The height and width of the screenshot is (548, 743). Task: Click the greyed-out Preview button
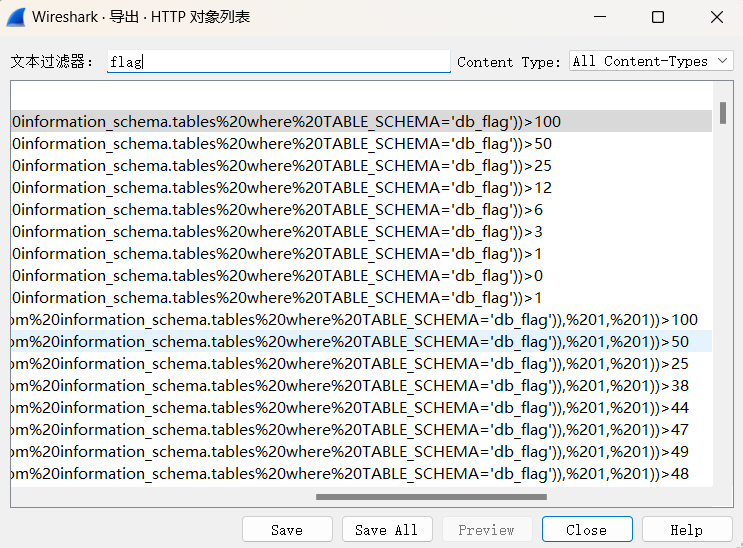pyautogui.click(x=487, y=530)
